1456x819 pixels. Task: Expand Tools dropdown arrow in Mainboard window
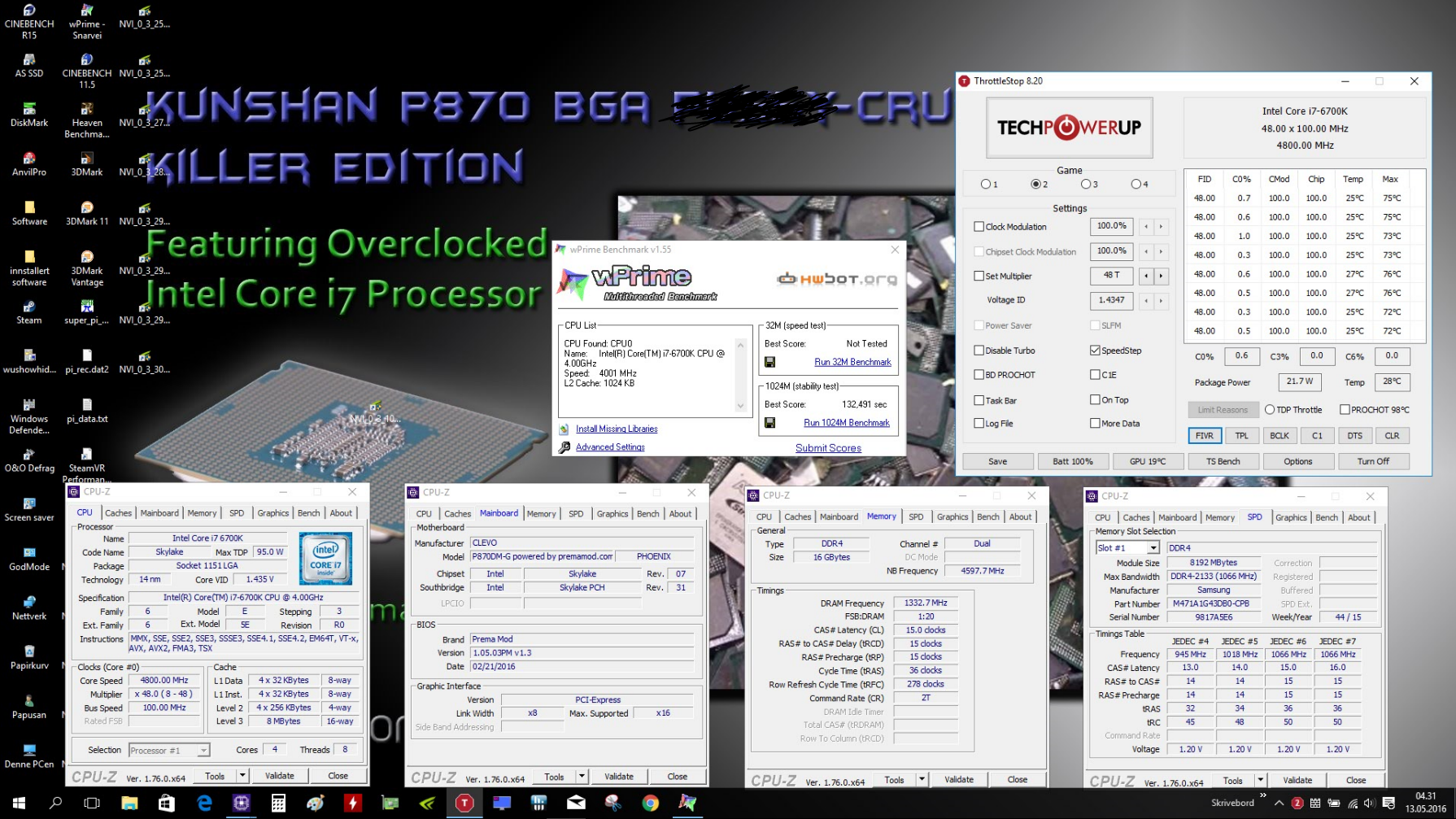(582, 777)
